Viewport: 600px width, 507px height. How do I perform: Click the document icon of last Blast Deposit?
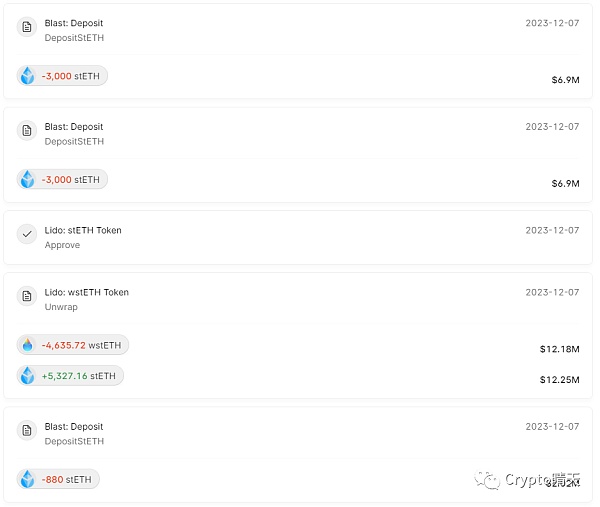pos(27,430)
